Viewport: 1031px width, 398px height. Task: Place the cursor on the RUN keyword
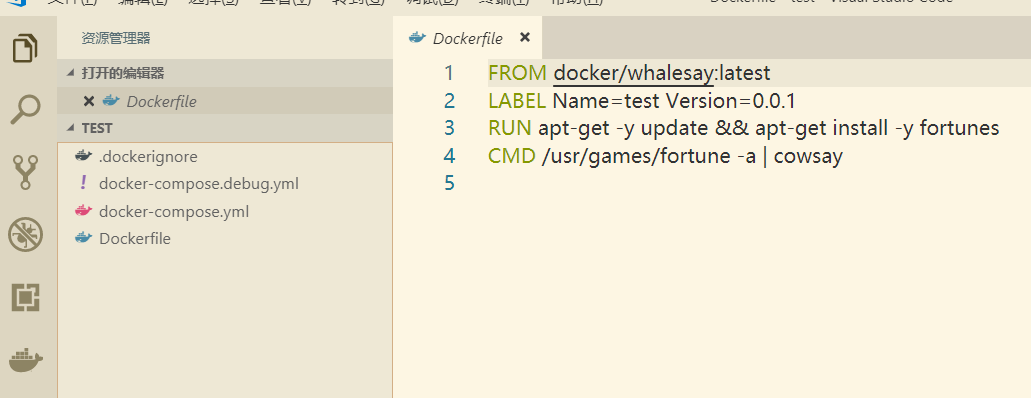[510, 128]
